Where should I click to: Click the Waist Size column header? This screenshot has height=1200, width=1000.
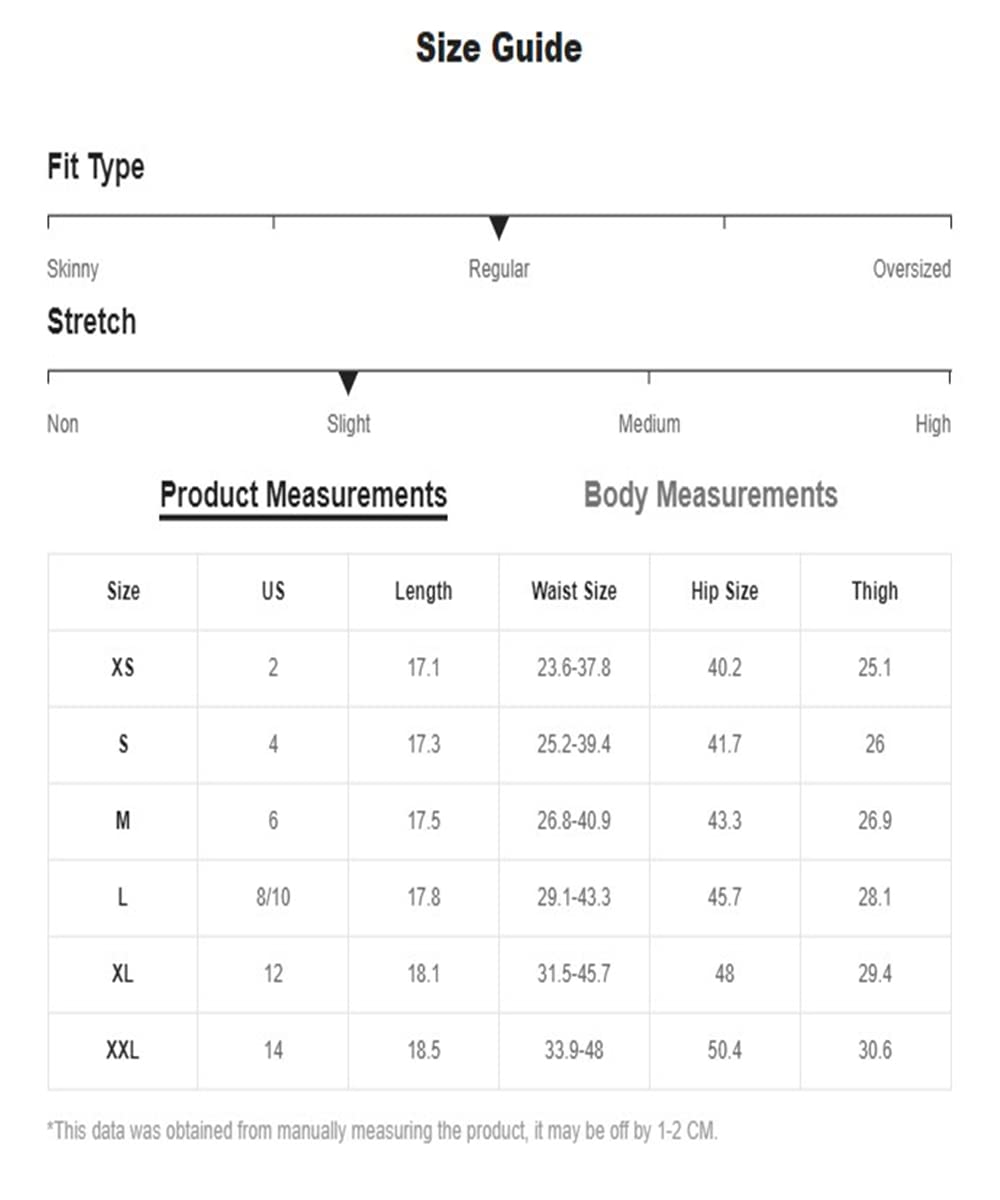tap(574, 591)
